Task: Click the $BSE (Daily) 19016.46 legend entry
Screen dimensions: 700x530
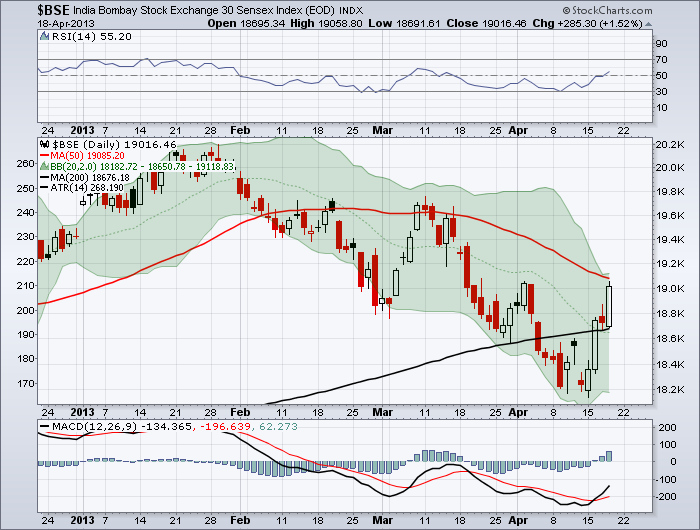Action: click(115, 145)
